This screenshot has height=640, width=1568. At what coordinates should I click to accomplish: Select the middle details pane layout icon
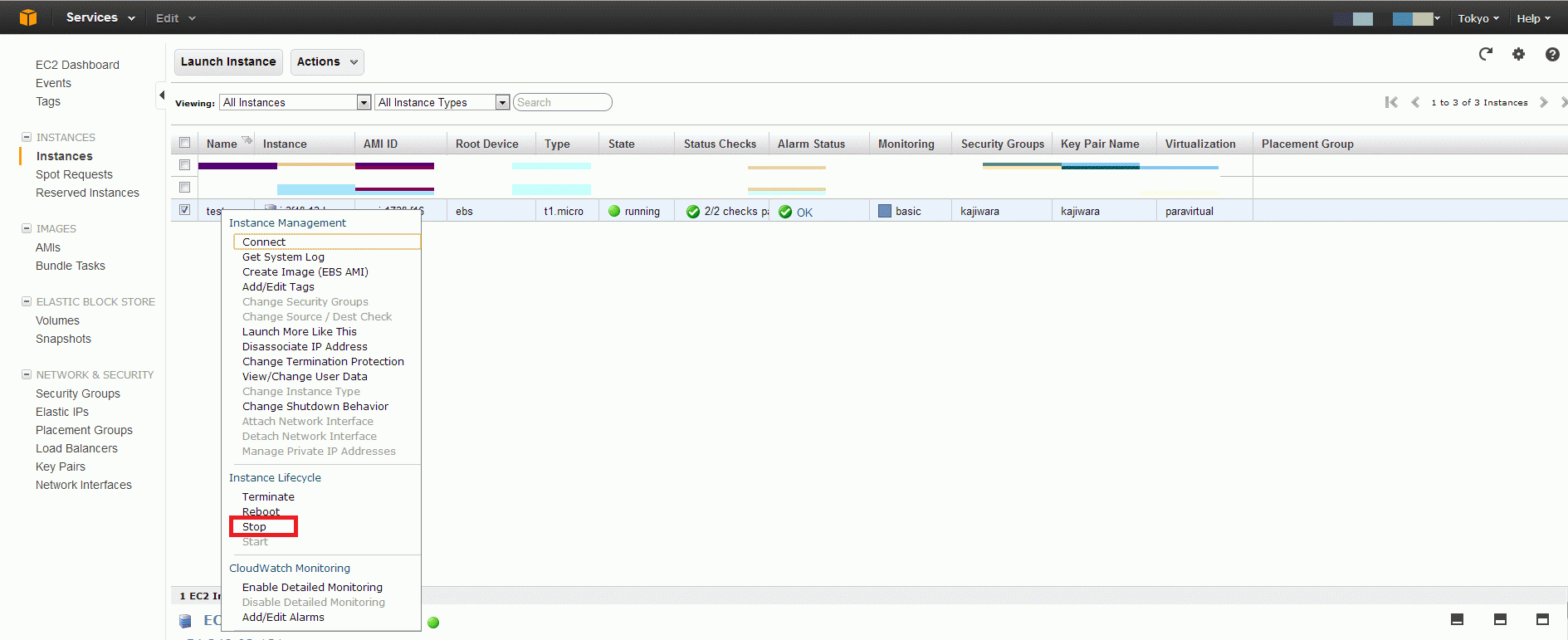point(1500,619)
